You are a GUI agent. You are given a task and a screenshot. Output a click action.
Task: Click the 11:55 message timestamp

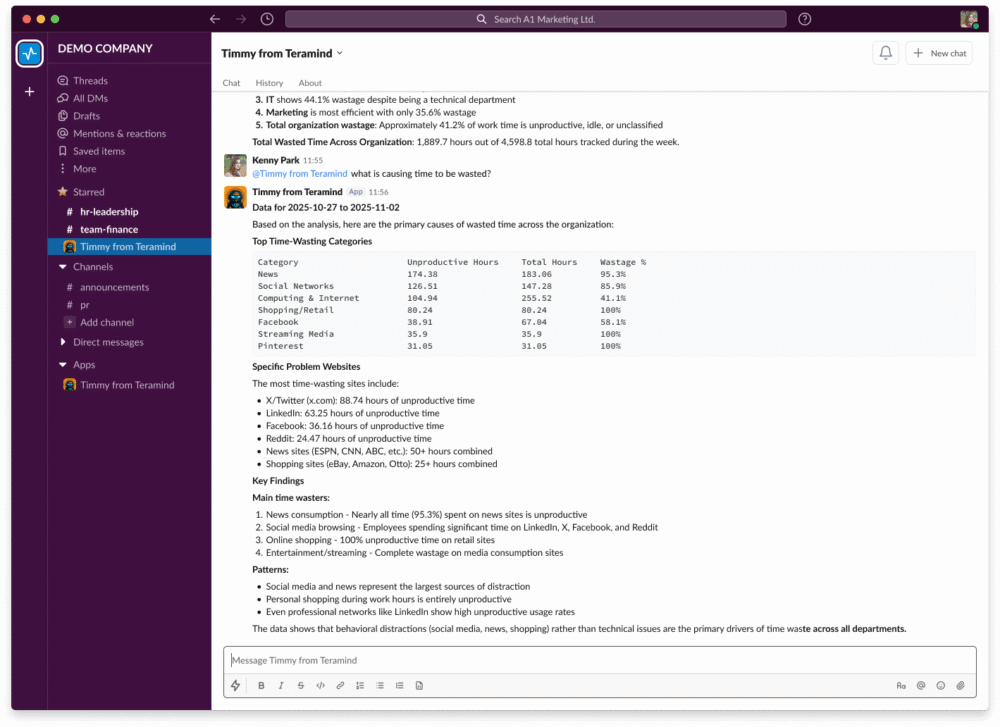click(x=313, y=161)
